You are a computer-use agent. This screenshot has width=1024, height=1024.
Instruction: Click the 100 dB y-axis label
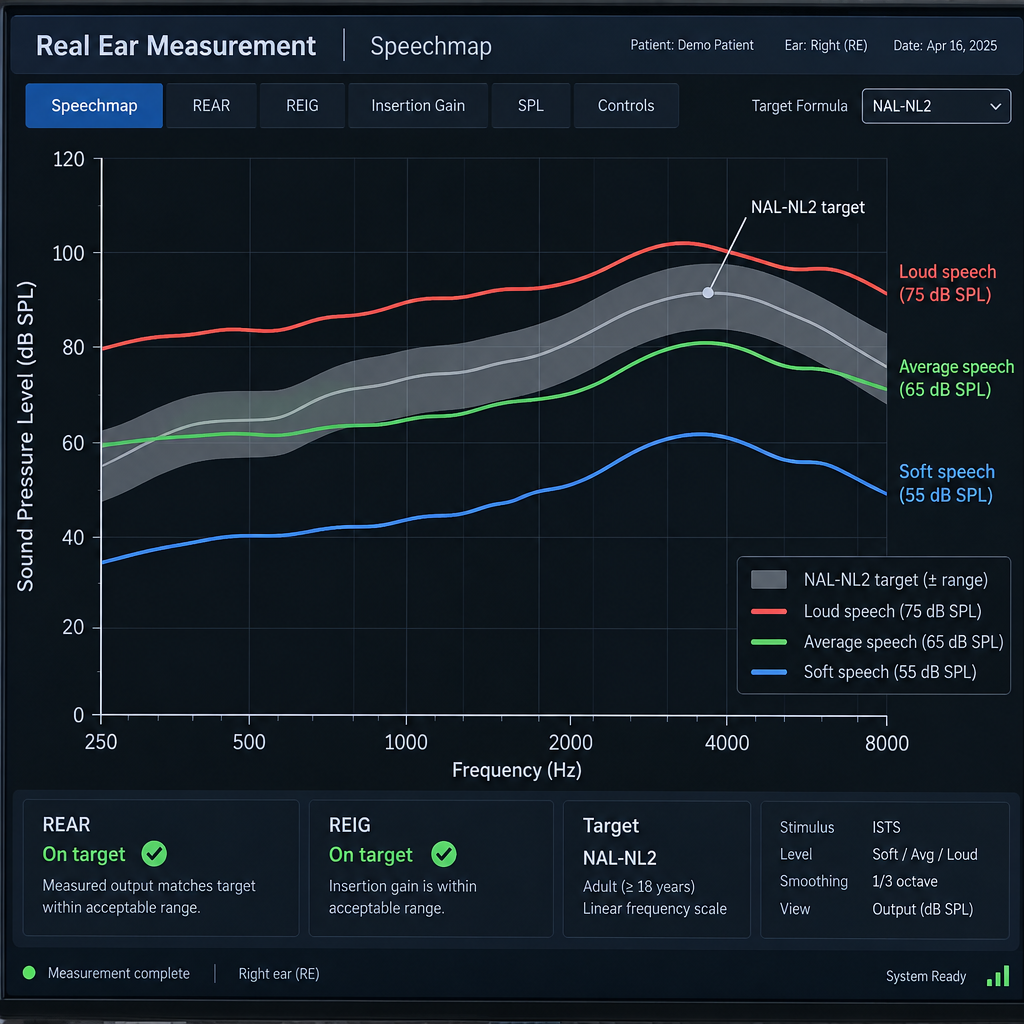pos(68,253)
